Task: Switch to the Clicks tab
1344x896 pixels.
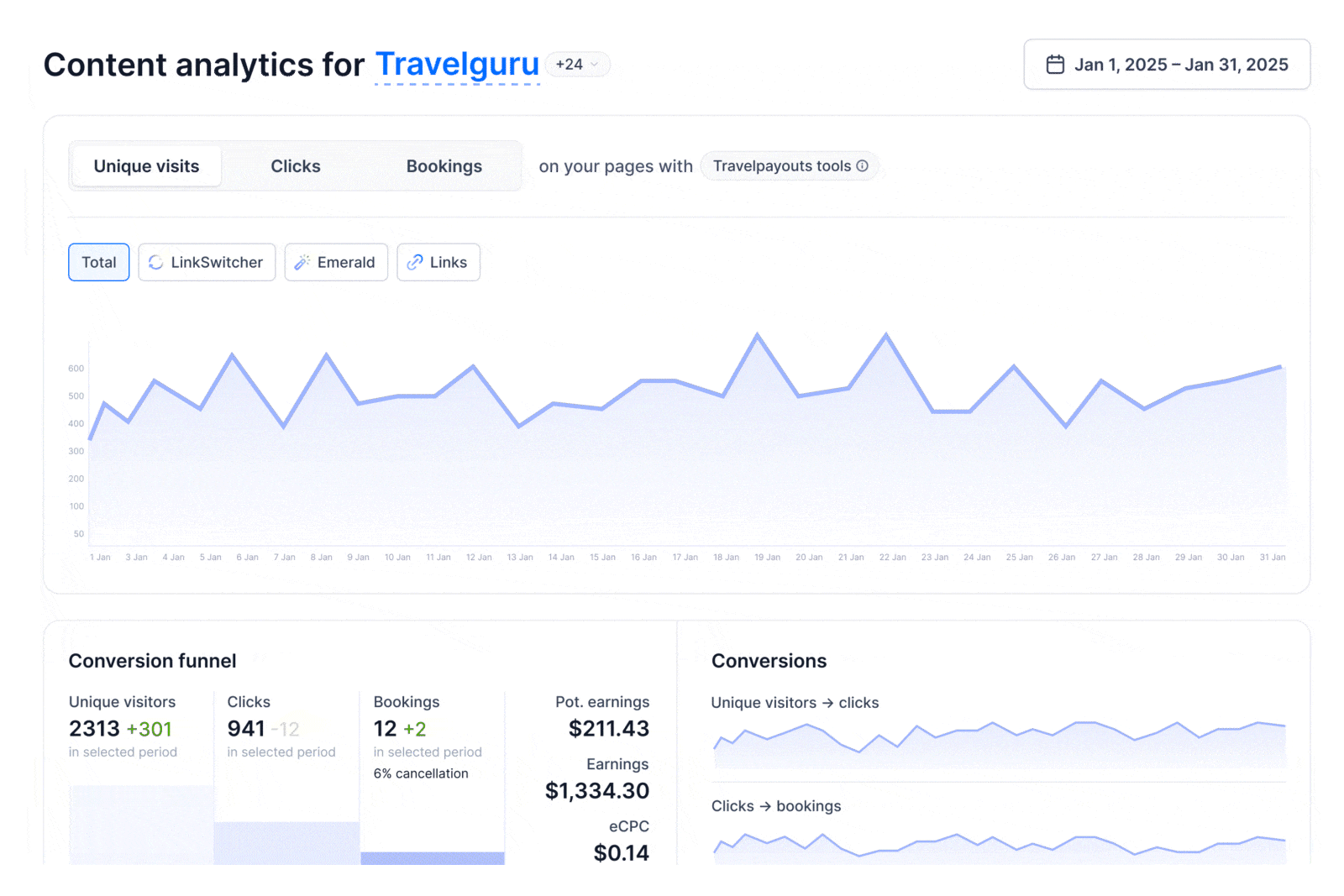Action: (x=296, y=166)
